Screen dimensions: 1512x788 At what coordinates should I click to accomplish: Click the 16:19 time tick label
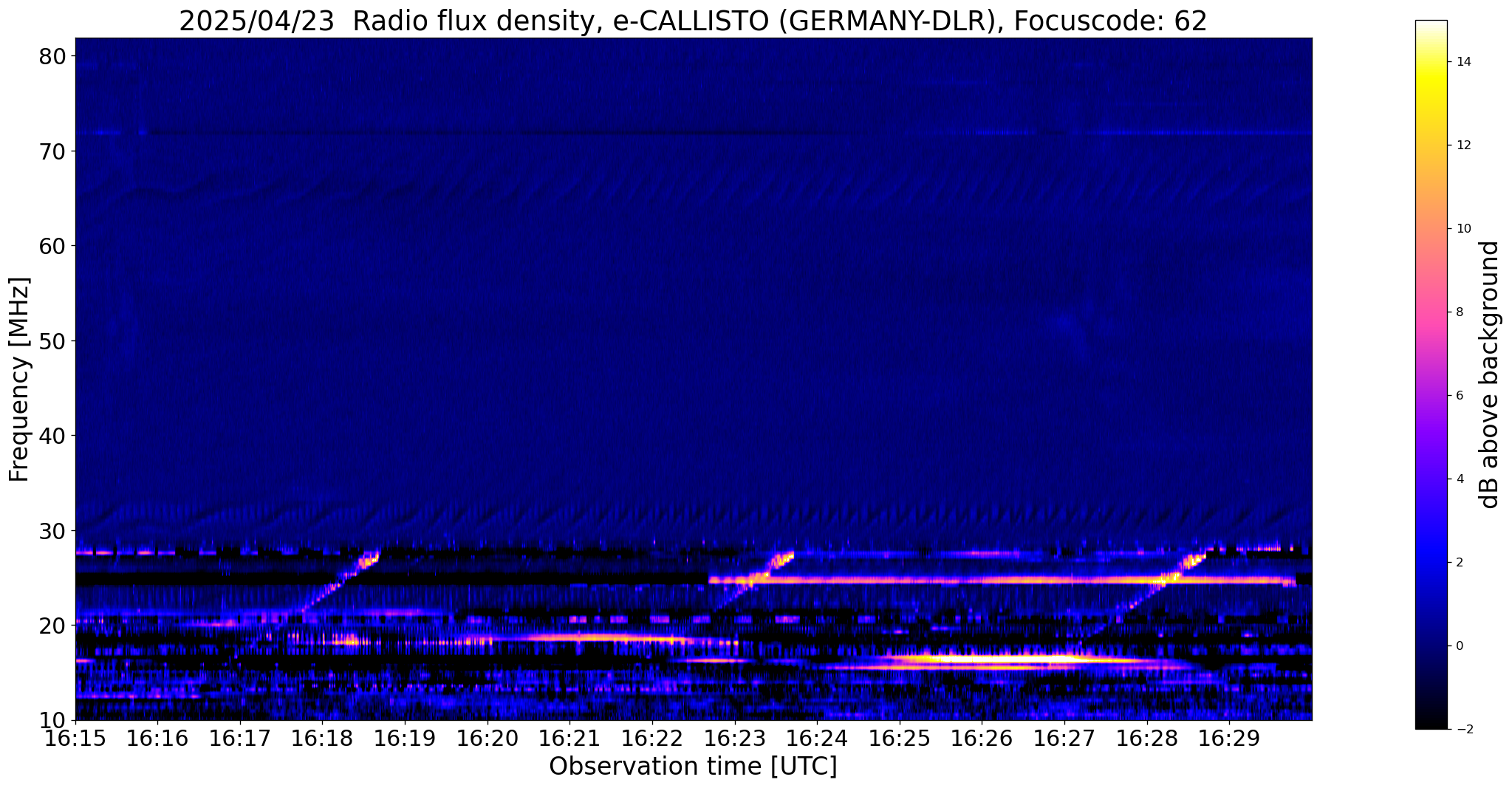click(x=405, y=739)
